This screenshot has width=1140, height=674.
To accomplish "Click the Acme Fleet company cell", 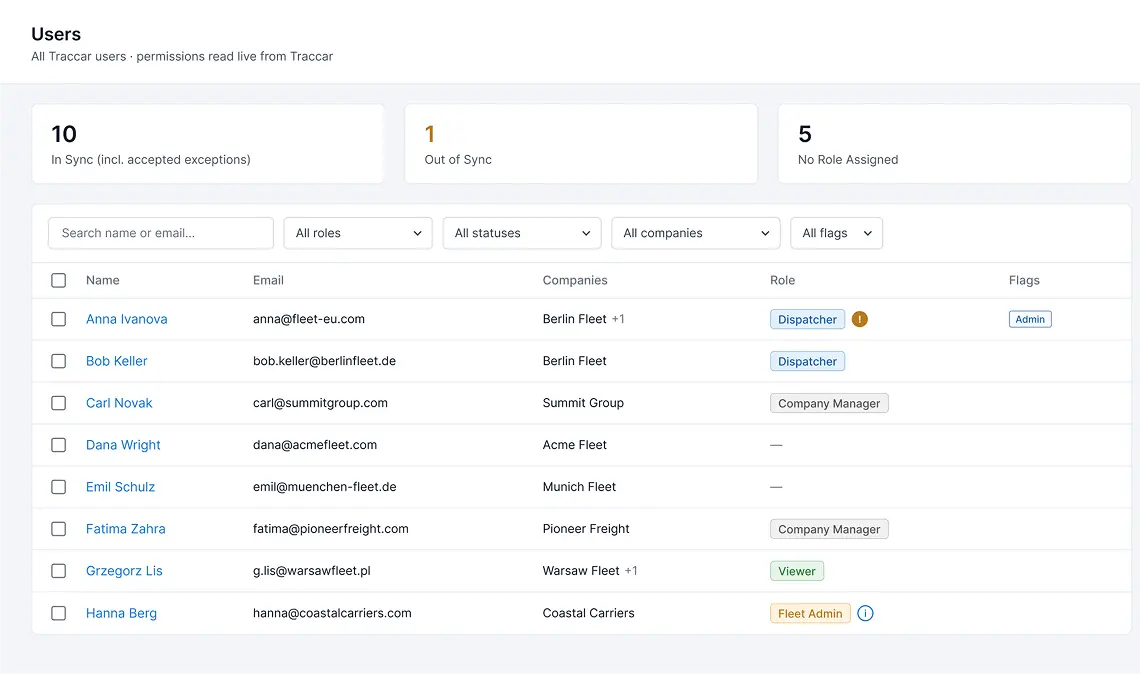I will click(574, 445).
